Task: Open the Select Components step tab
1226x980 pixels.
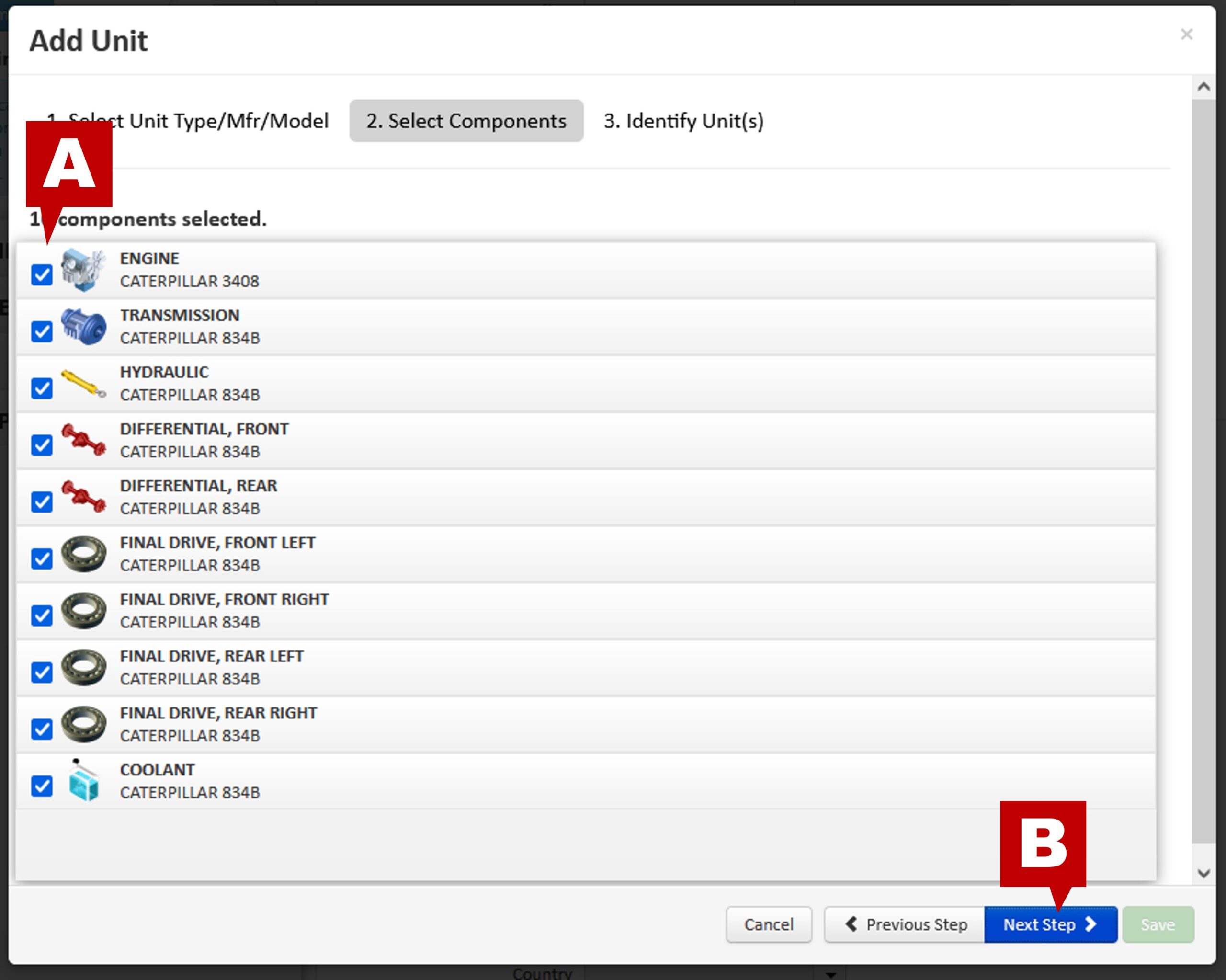Action: [465, 121]
